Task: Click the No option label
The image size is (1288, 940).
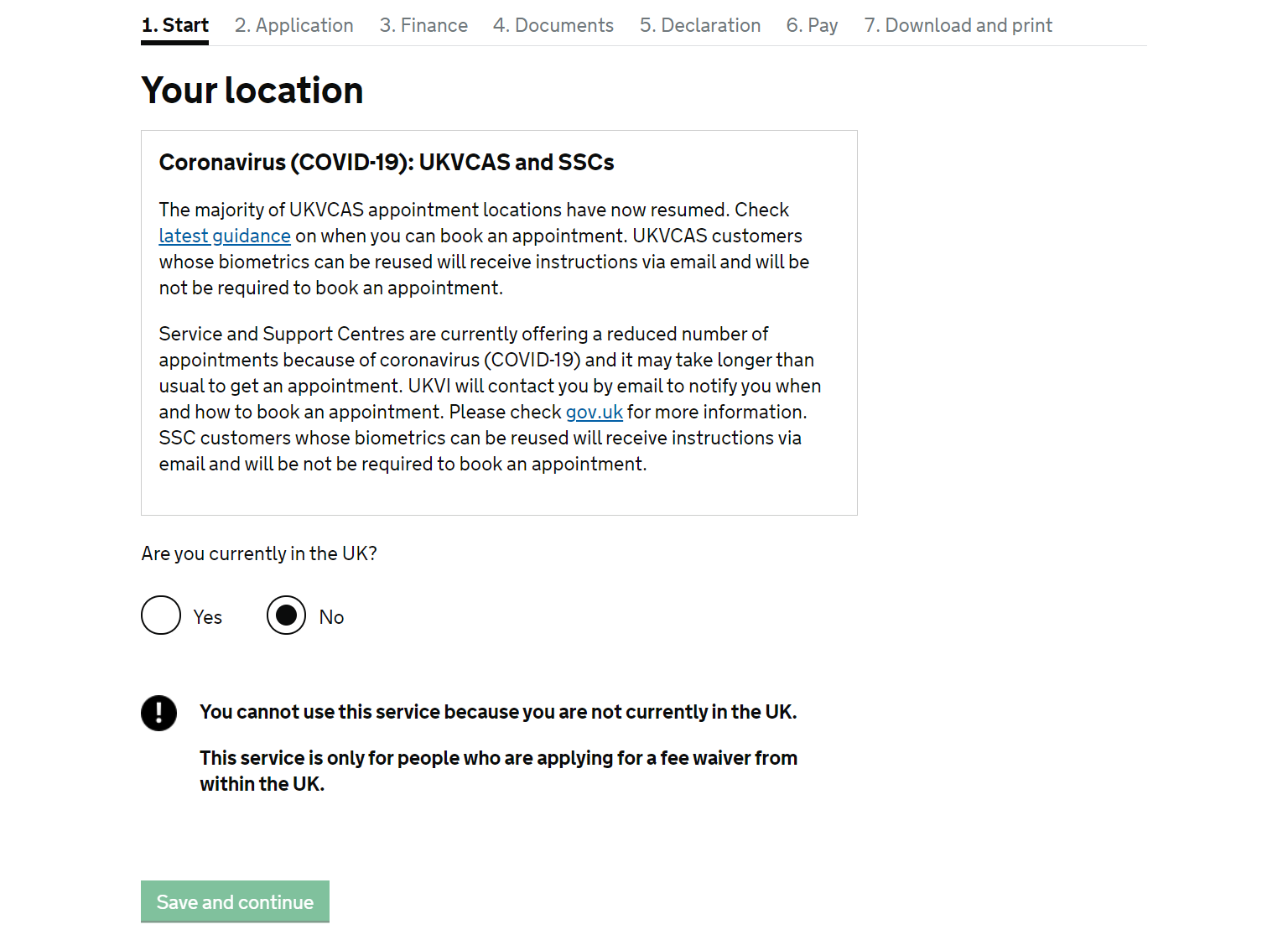Action: (331, 617)
